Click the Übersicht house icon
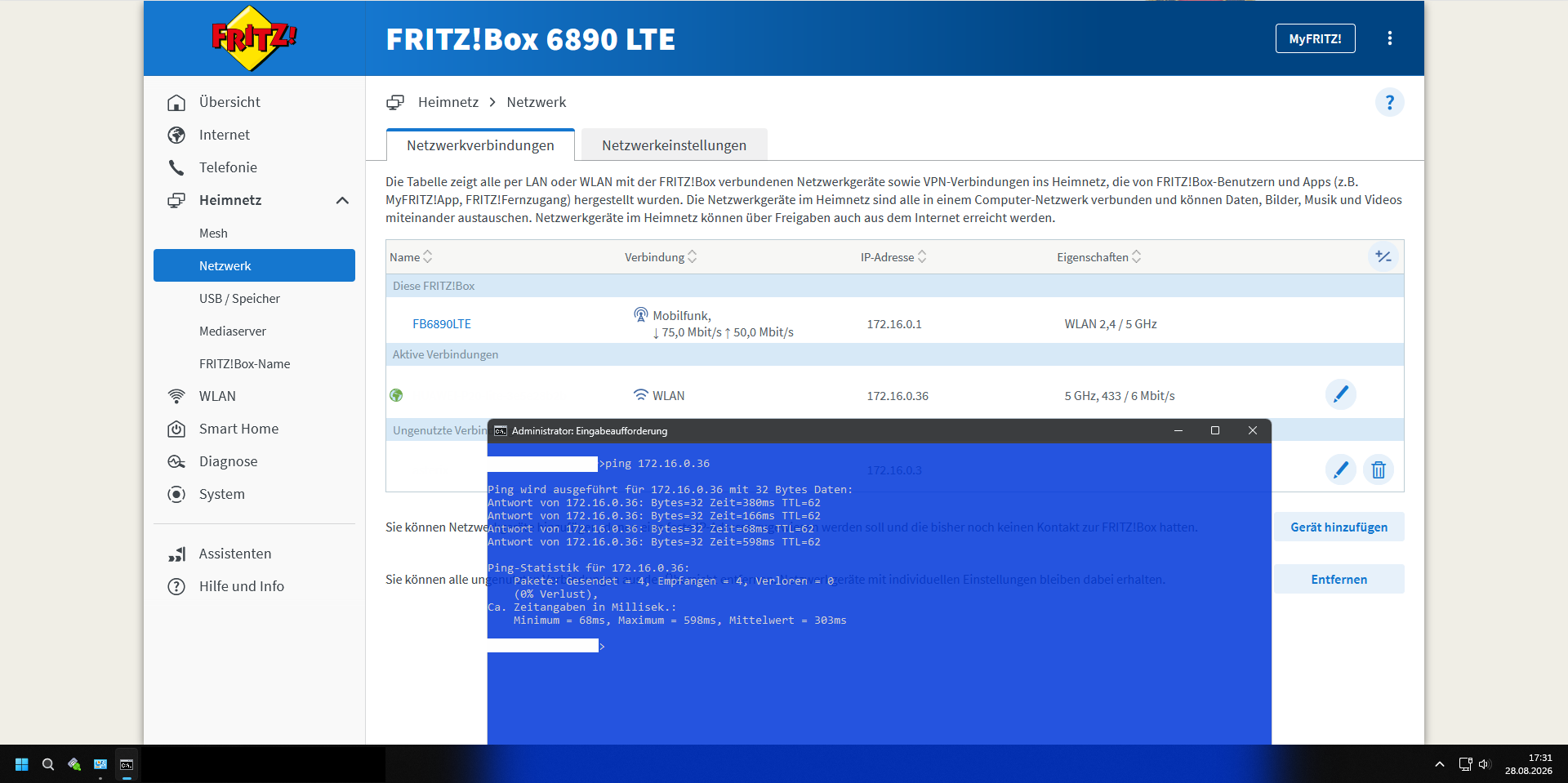1568x783 pixels. [x=176, y=102]
